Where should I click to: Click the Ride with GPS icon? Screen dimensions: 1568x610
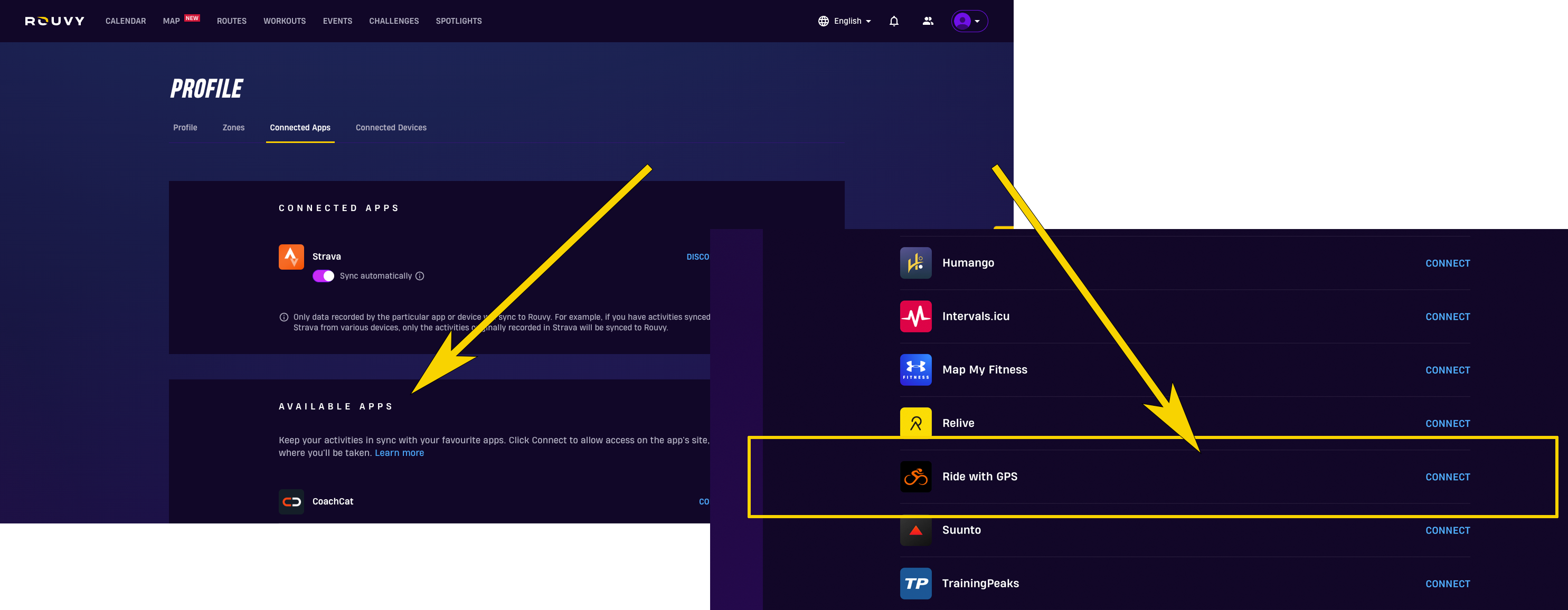(915, 477)
